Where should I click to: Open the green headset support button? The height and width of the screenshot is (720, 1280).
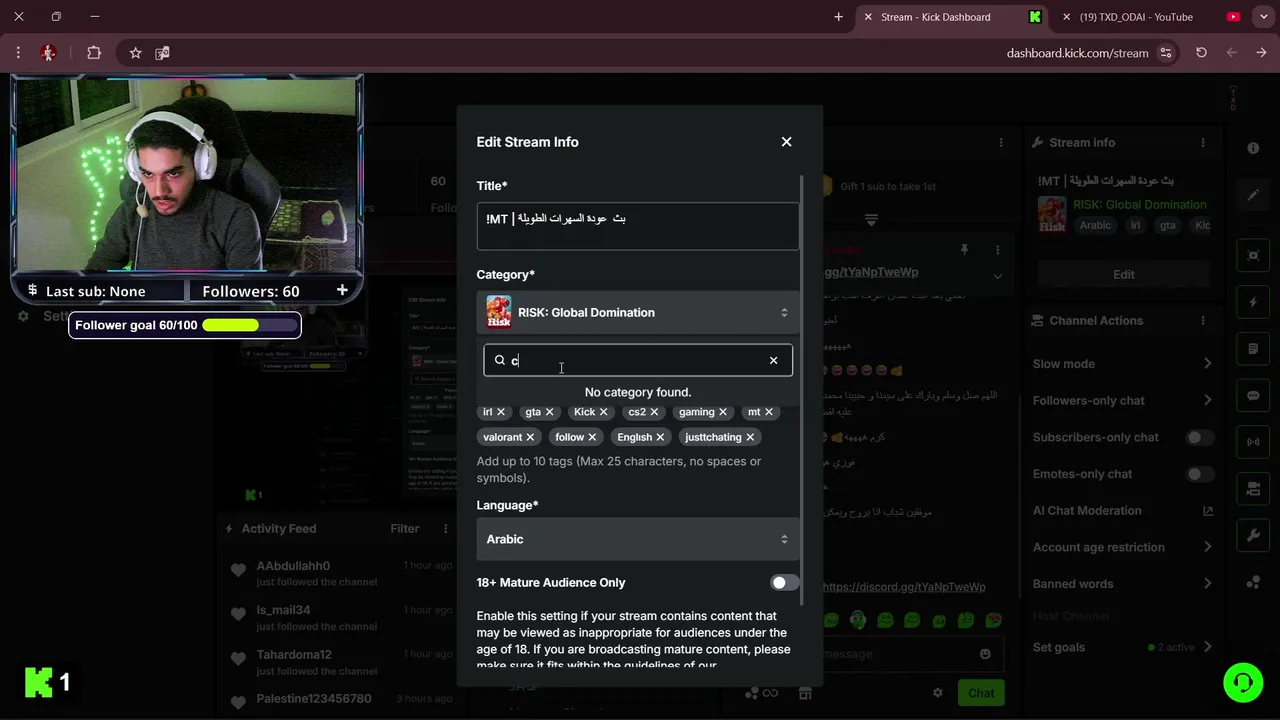[x=1243, y=683]
